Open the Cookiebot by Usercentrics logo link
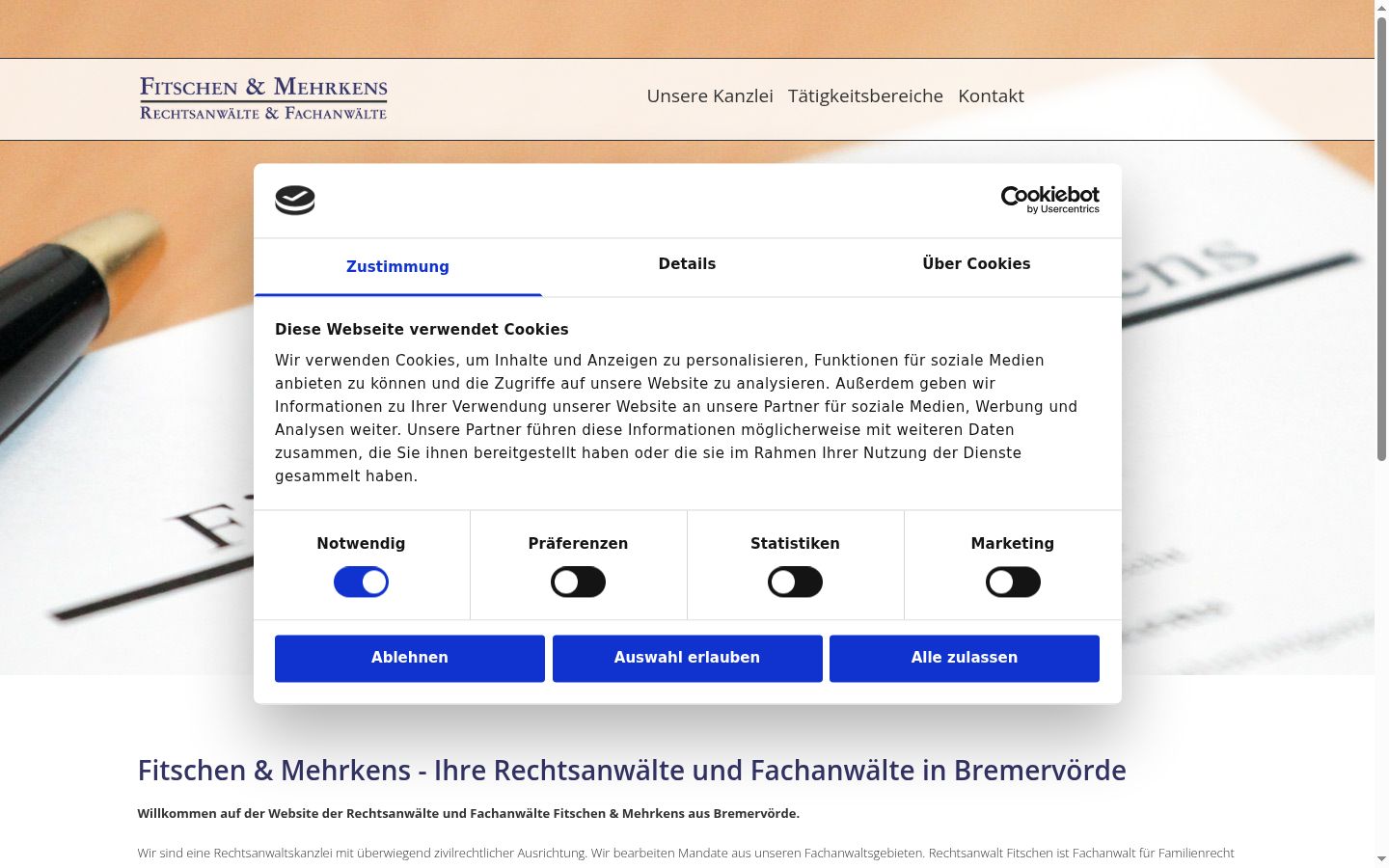The height and width of the screenshot is (868, 1389). click(x=1049, y=200)
